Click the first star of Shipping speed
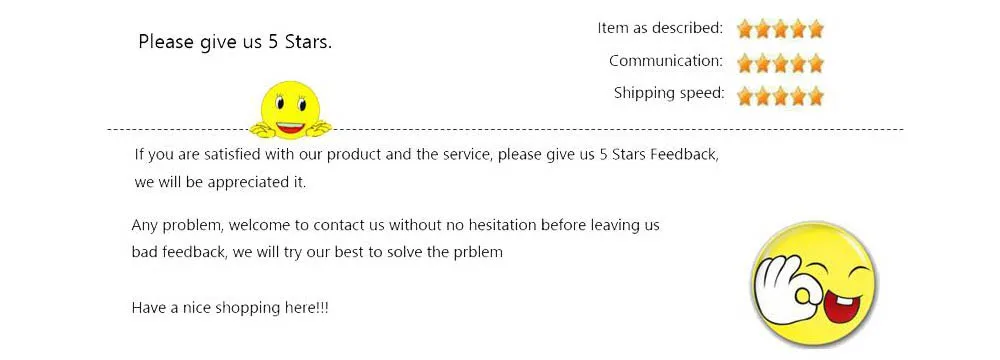The height and width of the screenshot is (360, 1000). point(744,96)
